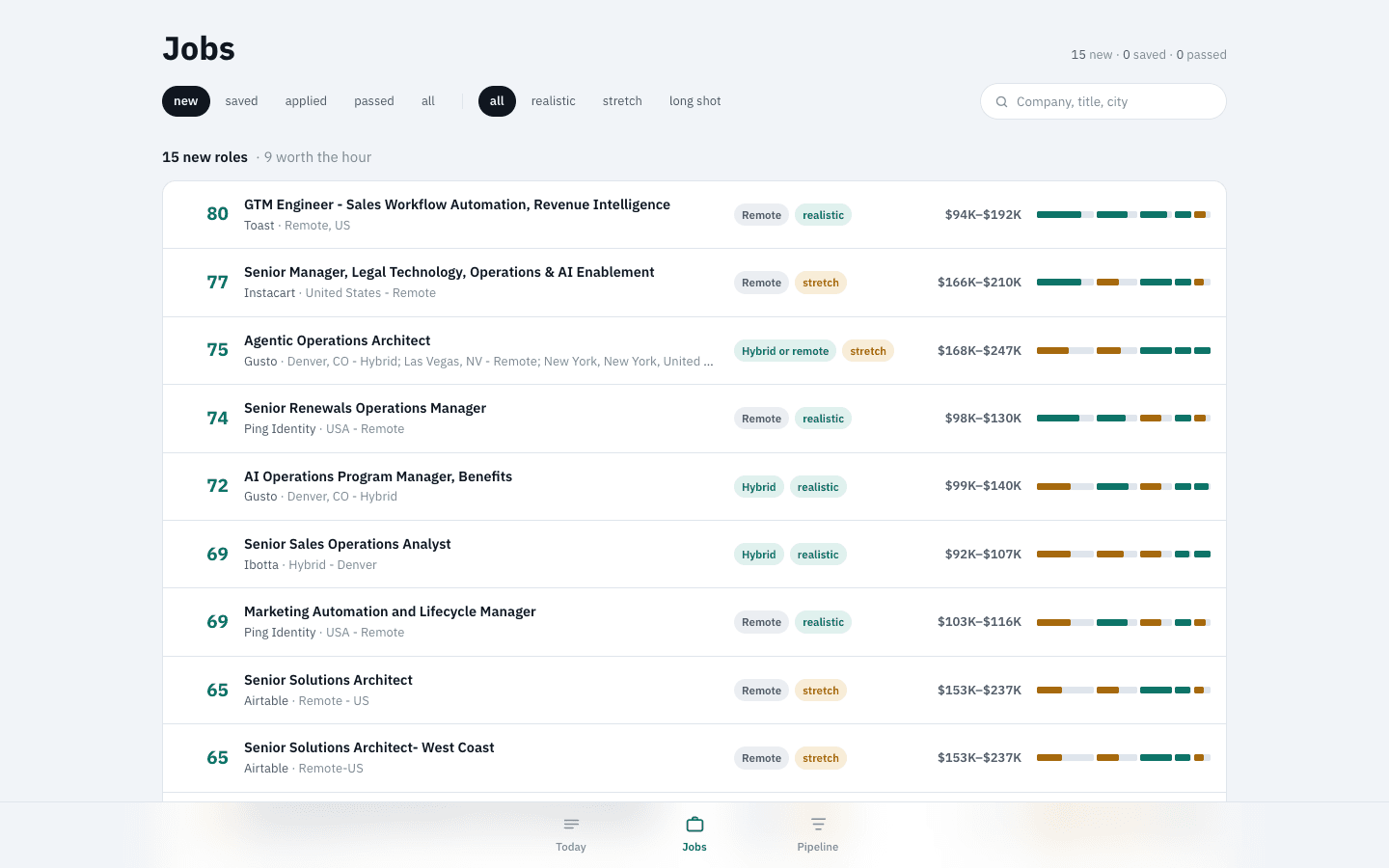
Task: Open AI Operations Program Manager, Benefits
Action: [x=694, y=487]
